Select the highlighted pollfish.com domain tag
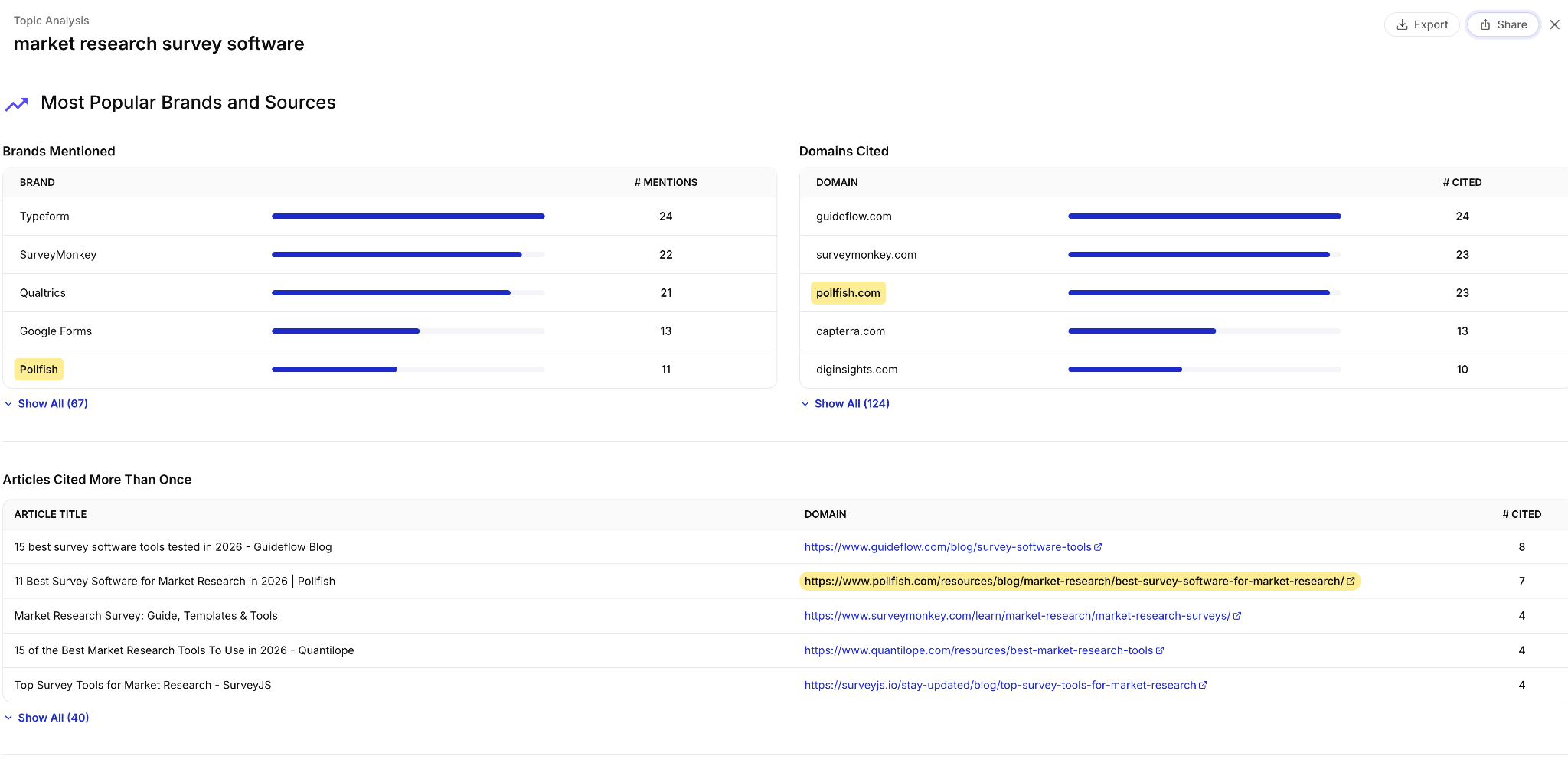The width and height of the screenshot is (1568, 782). coord(848,293)
